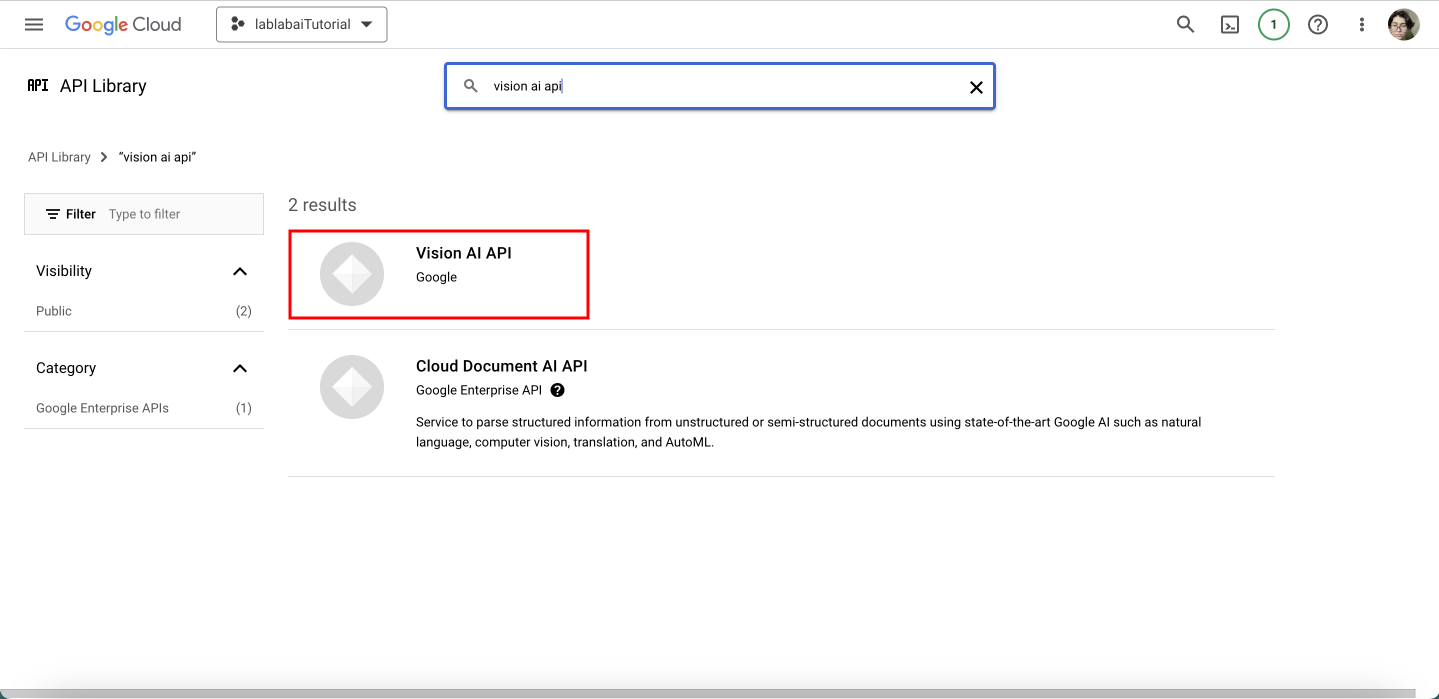This screenshot has width=1439, height=699.
Task: Go to API Library breadcrumb link
Action: (59, 157)
